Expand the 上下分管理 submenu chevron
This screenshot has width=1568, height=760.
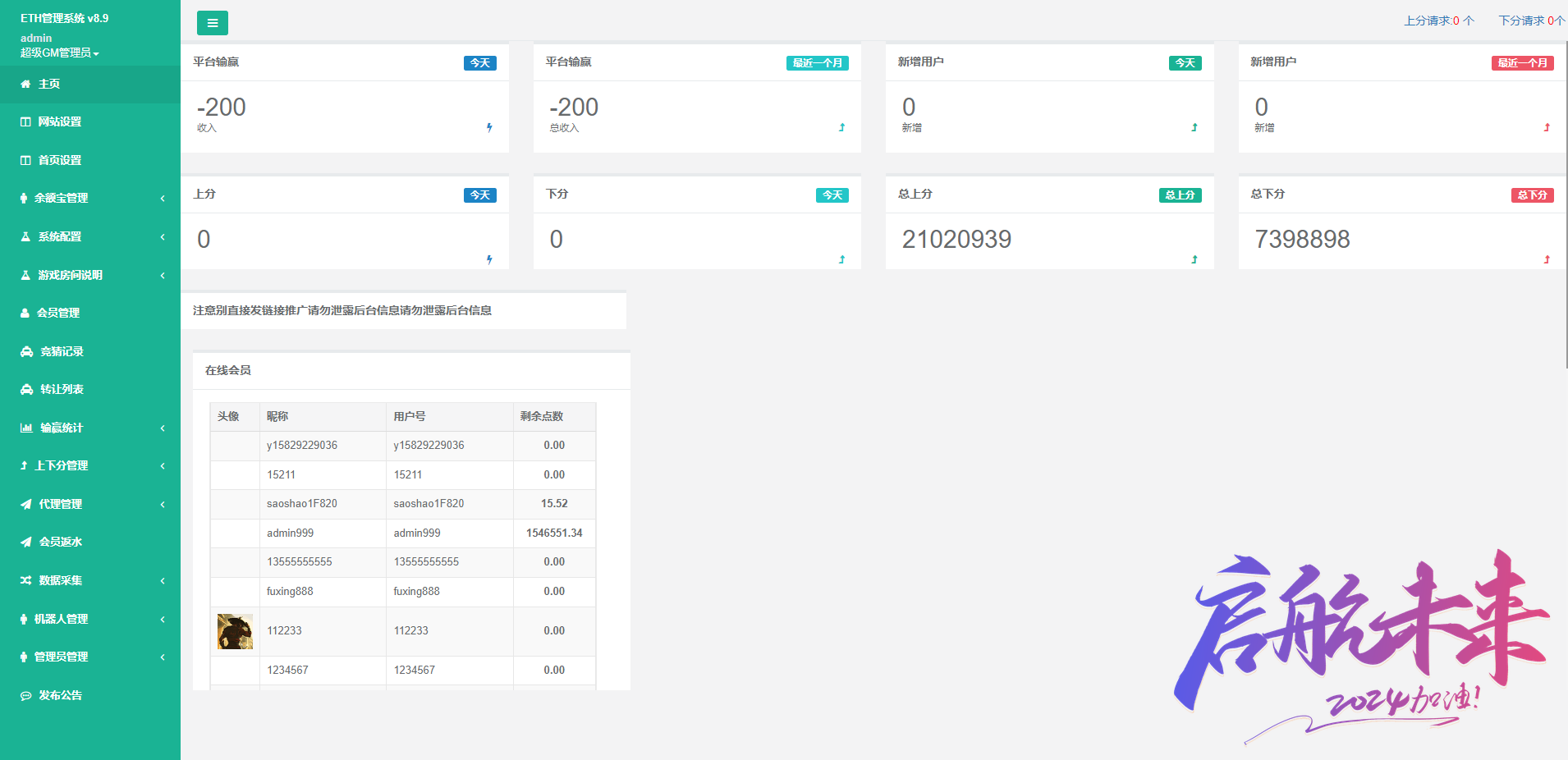163,465
